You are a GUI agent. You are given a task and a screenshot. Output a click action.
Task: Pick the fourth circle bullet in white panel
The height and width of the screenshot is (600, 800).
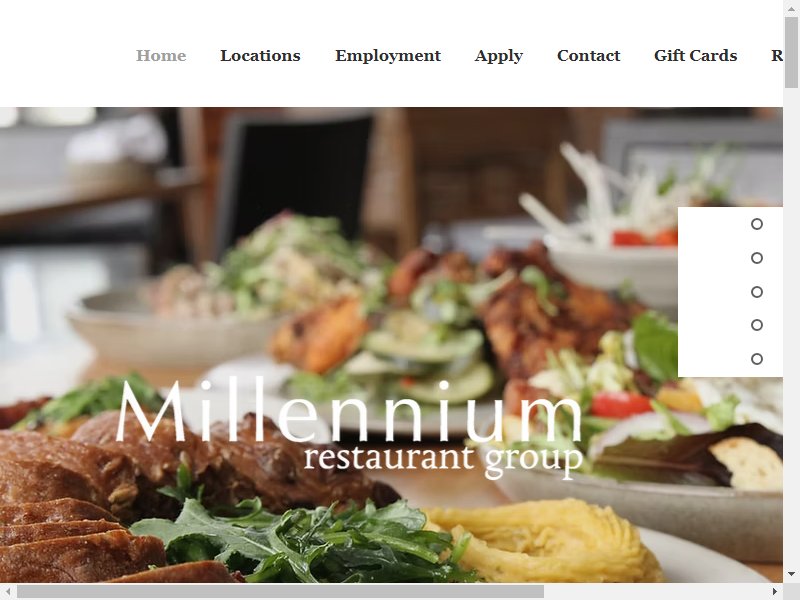[757, 325]
